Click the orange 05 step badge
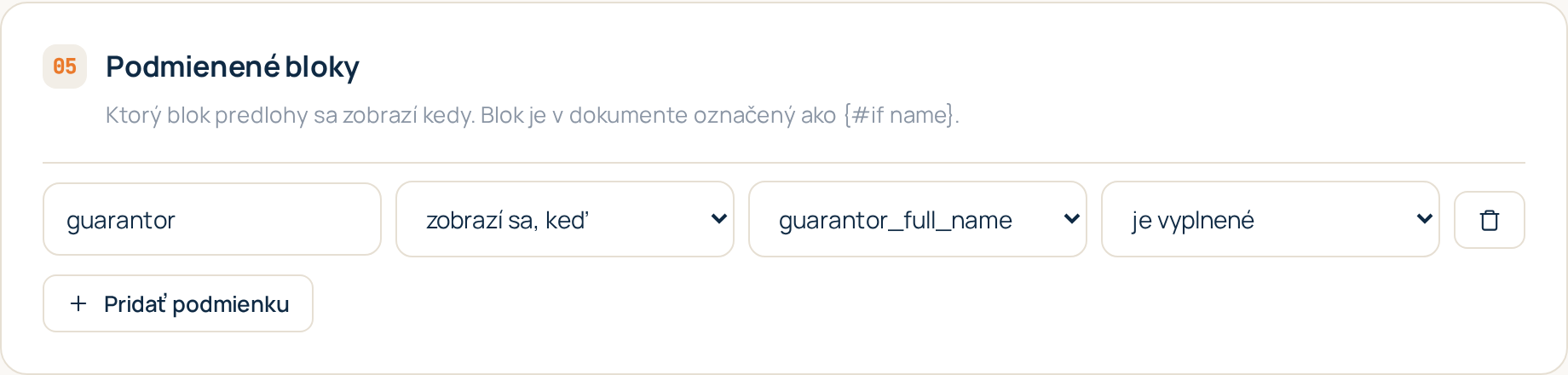The height and width of the screenshot is (375, 1568). (65, 66)
